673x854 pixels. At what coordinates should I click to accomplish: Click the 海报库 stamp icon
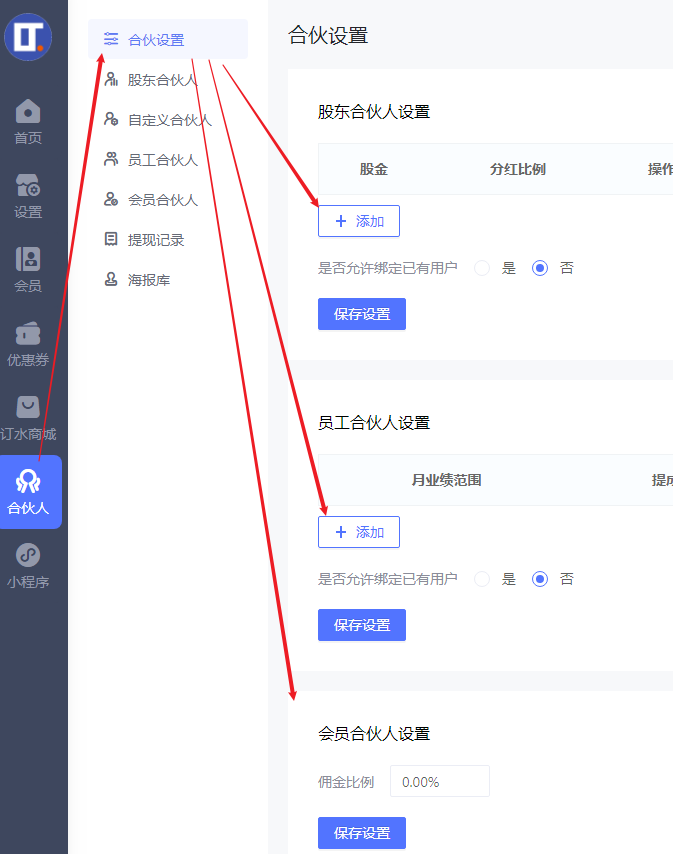click(x=111, y=279)
